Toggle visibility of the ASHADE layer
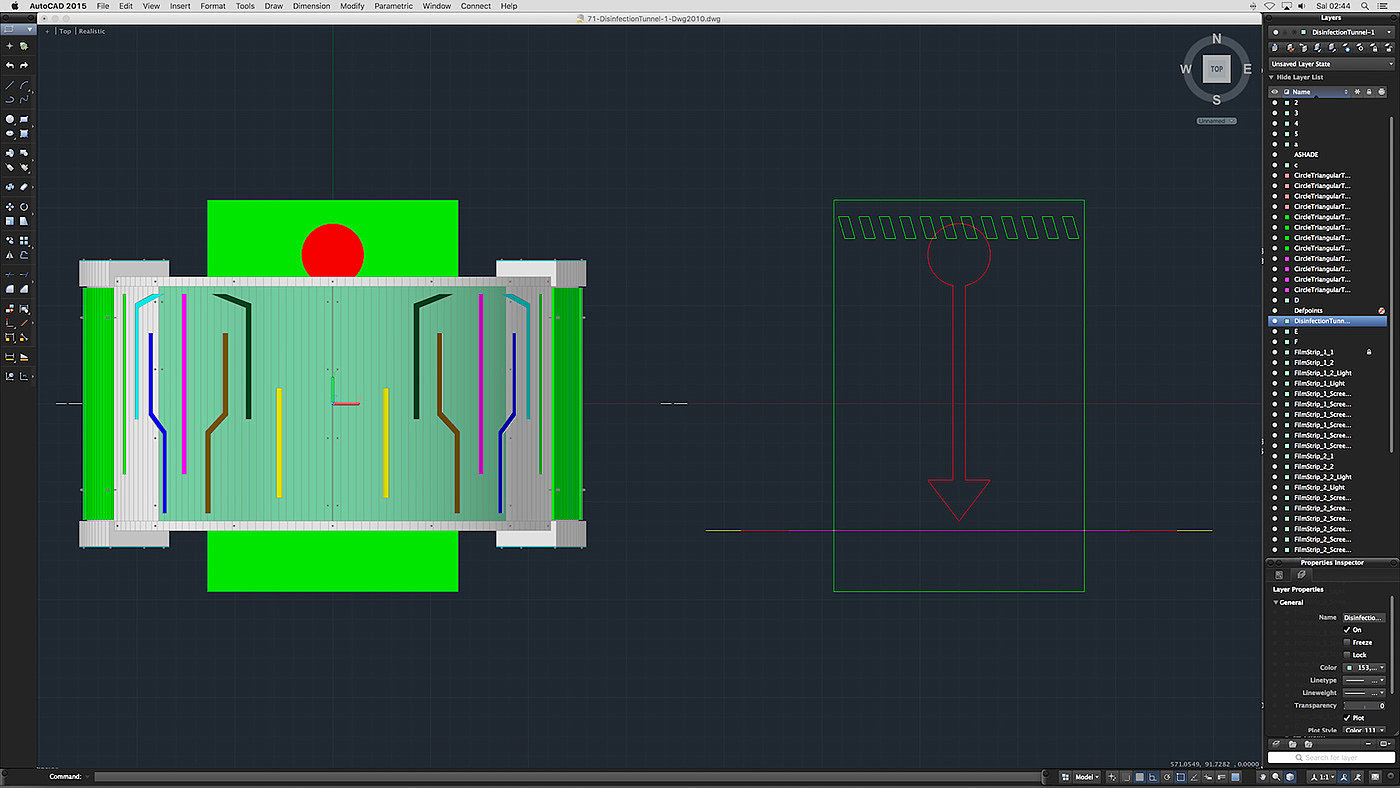Screen dimensions: 1400x788 tap(1275, 155)
